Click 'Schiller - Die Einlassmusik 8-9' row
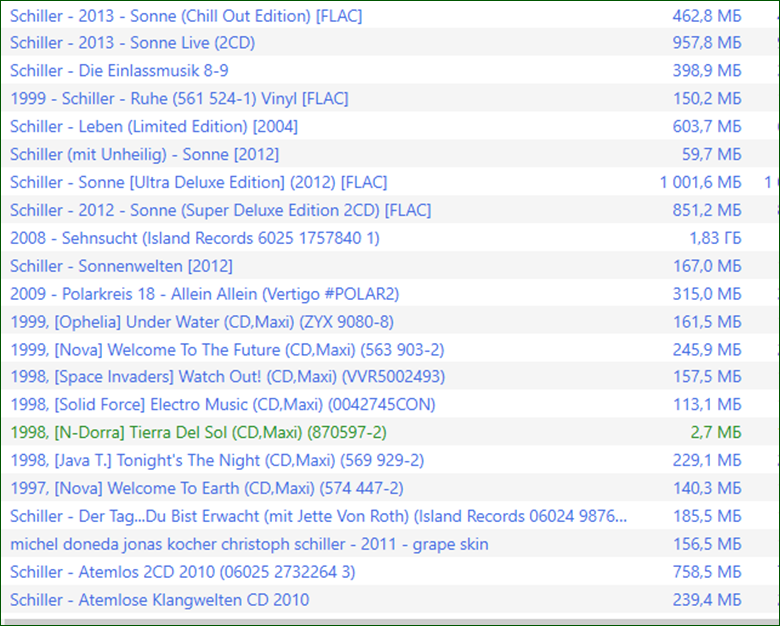 (x=119, y=71)
